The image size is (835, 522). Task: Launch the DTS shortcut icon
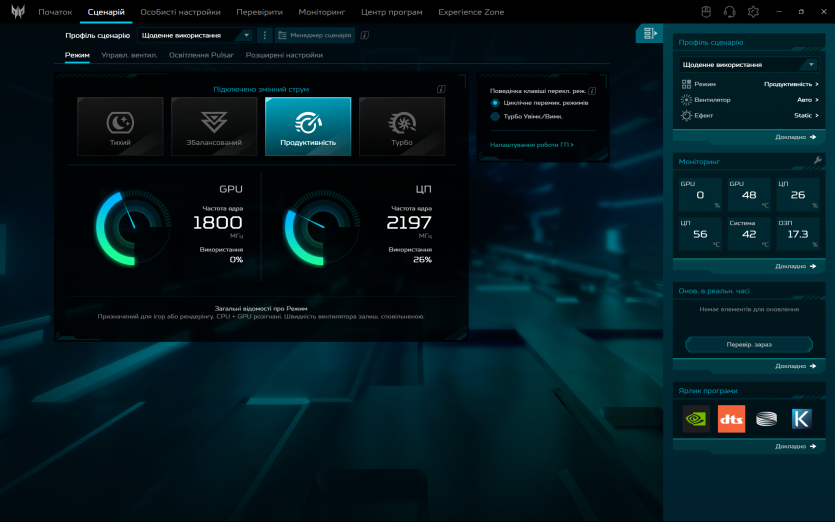(731, 419)
